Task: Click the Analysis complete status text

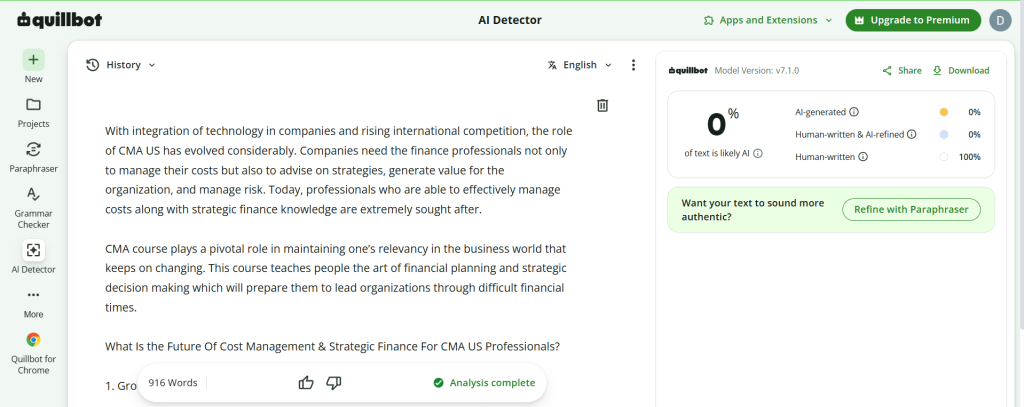Action: click(x=492, y=383)
